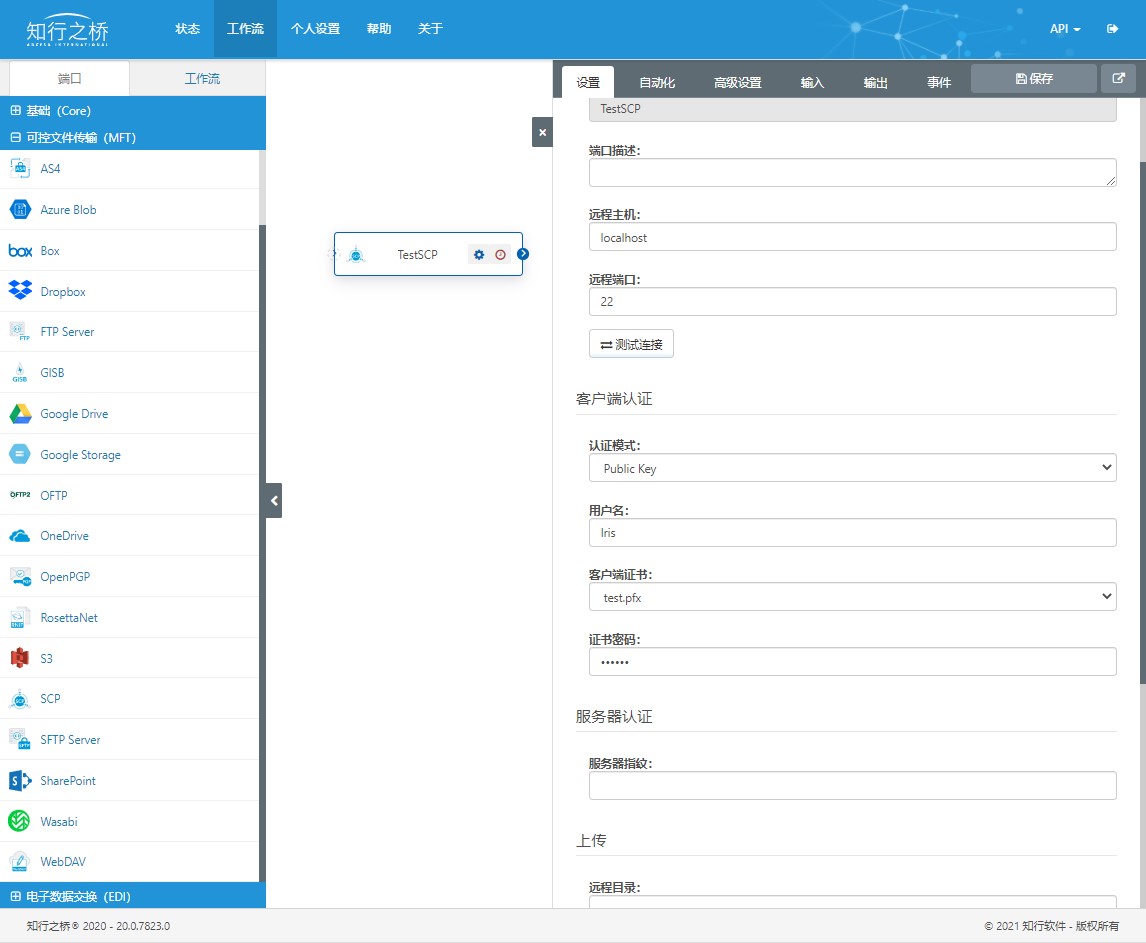Screen dimensions: 1146x943
Task: Select the WebDAV connector icon
Action: click(20, 862)
